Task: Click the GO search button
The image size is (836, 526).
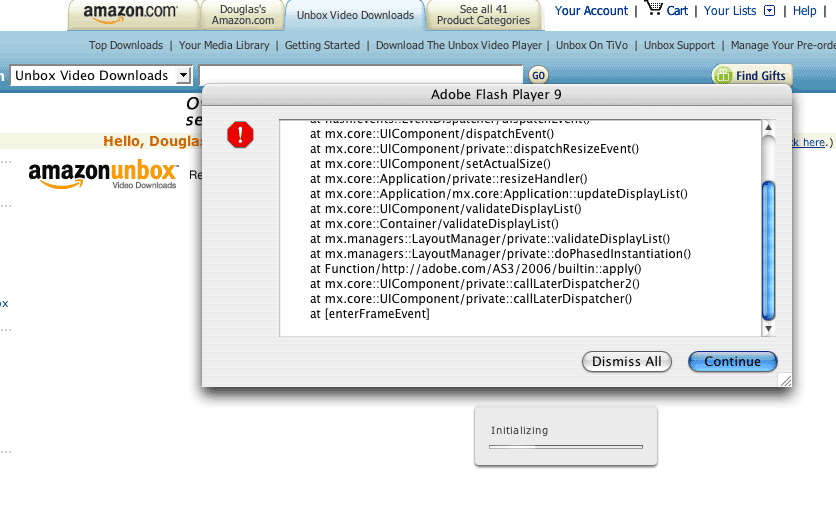Action: 538,75
